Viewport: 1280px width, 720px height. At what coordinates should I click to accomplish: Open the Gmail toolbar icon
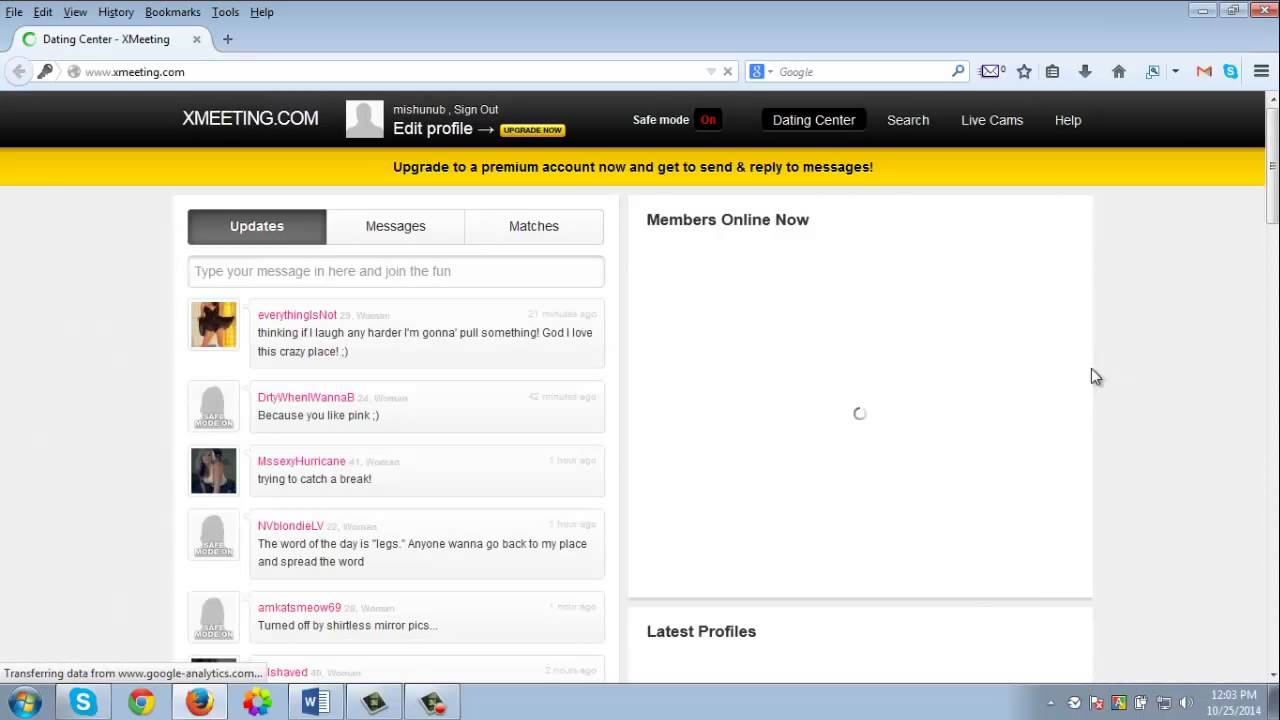1204,72
